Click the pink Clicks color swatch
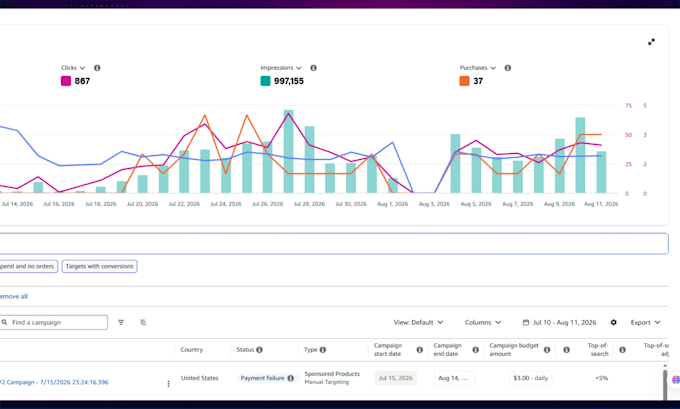This screenshot has height=409, width=680. pos(65,81)
